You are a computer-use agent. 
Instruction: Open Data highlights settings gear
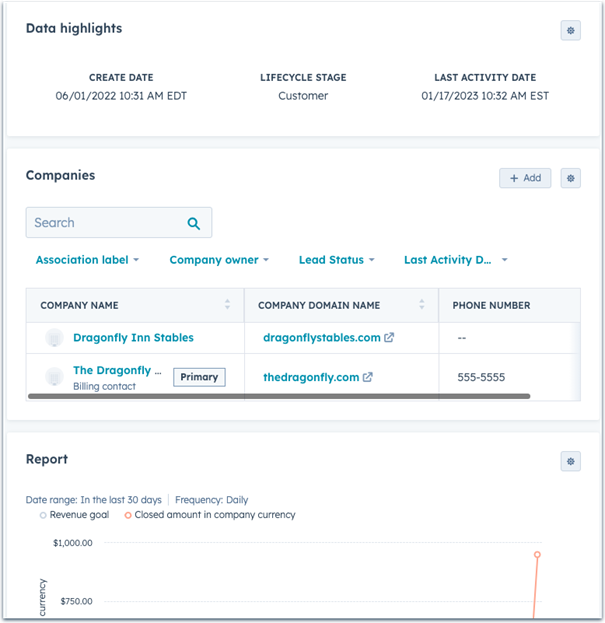click(x=570, y=31)
